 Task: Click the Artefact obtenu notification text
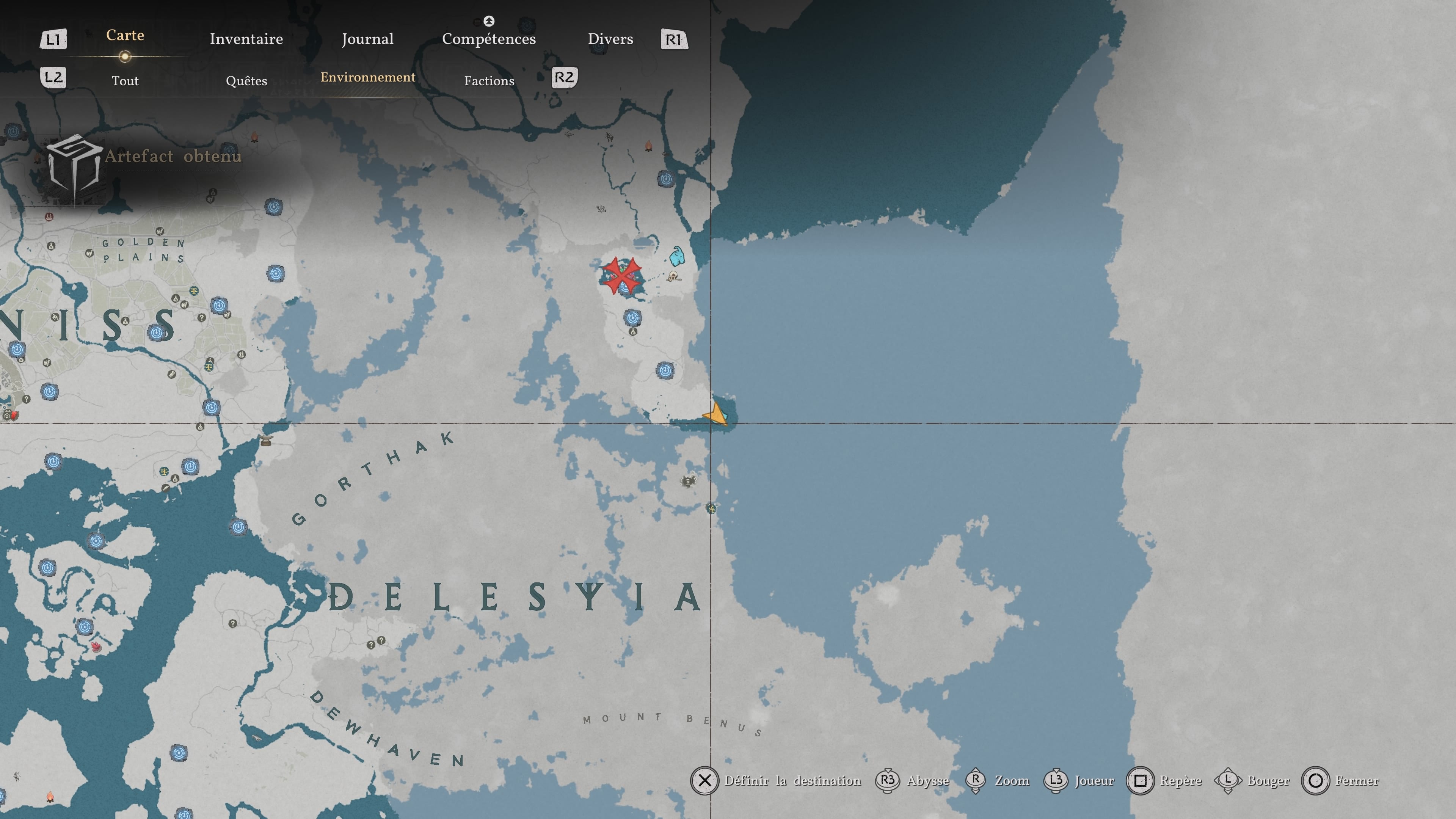click(173, 156)
